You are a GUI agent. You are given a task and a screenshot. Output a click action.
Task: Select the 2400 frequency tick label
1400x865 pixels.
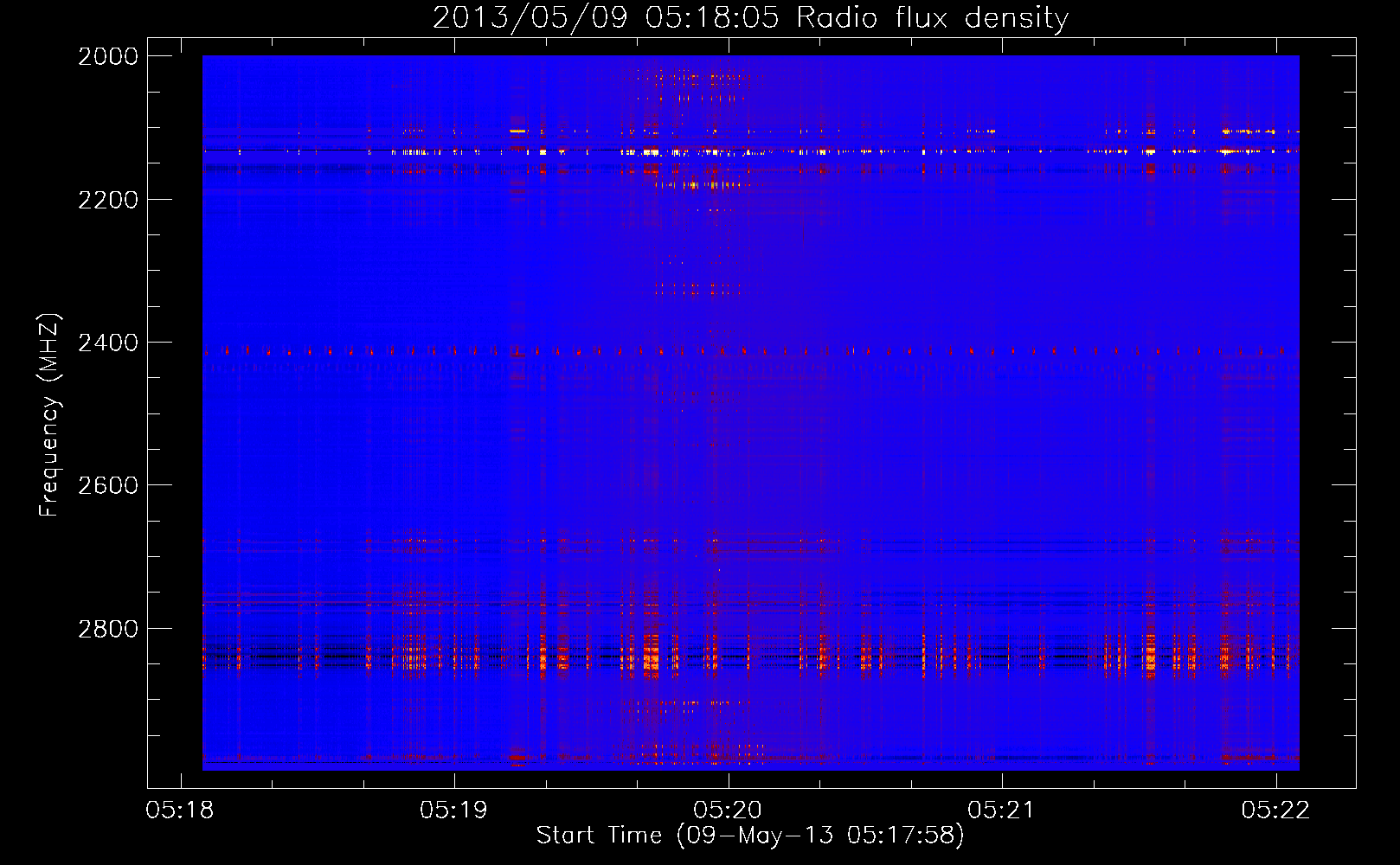(x=108, y=343)
